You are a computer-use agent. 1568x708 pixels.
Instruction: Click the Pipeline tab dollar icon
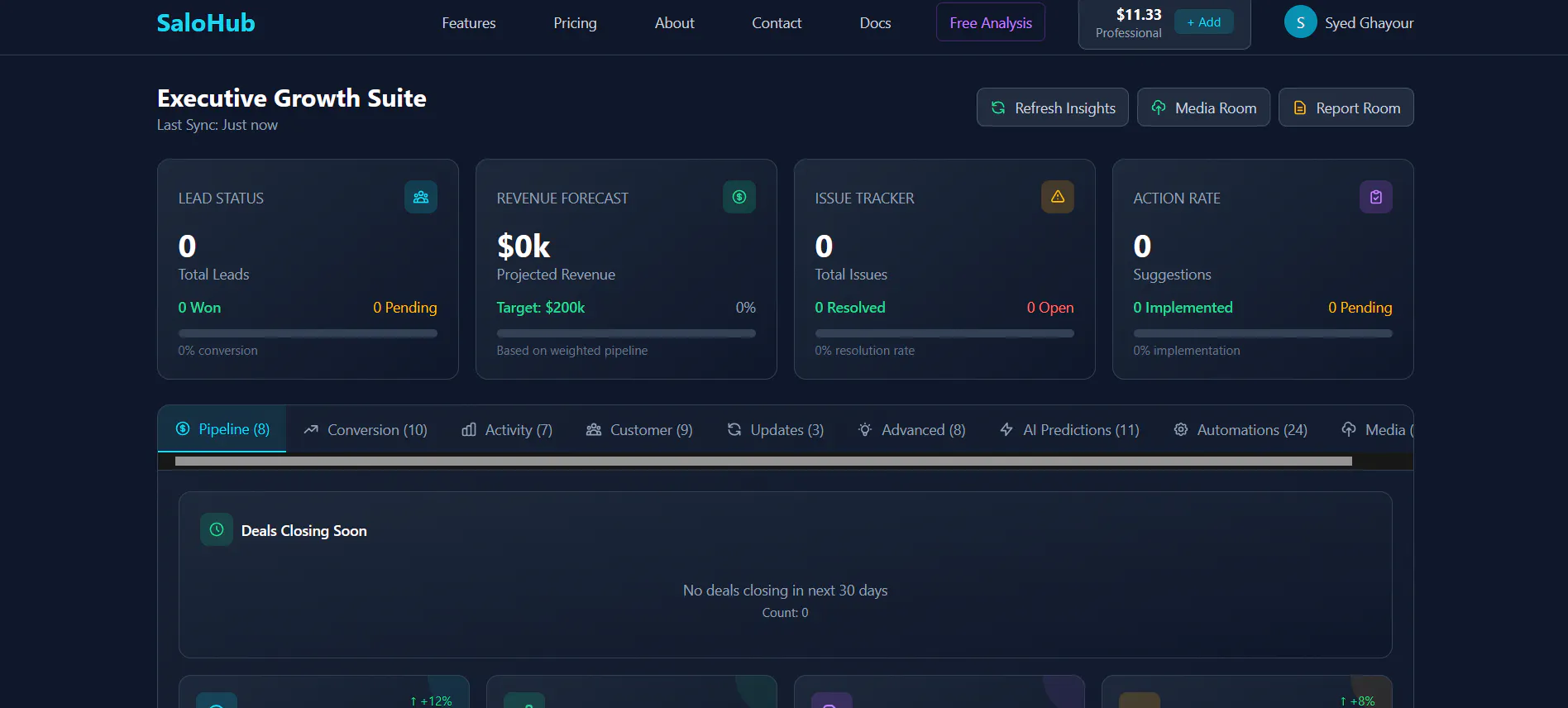[x=183, y=428]
